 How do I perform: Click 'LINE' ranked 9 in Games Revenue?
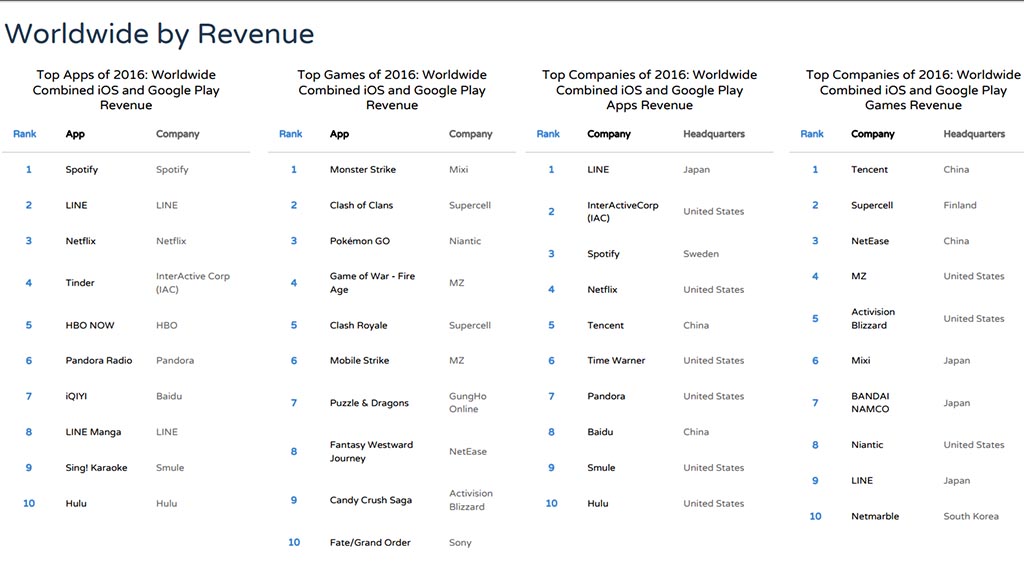point(862,481)
